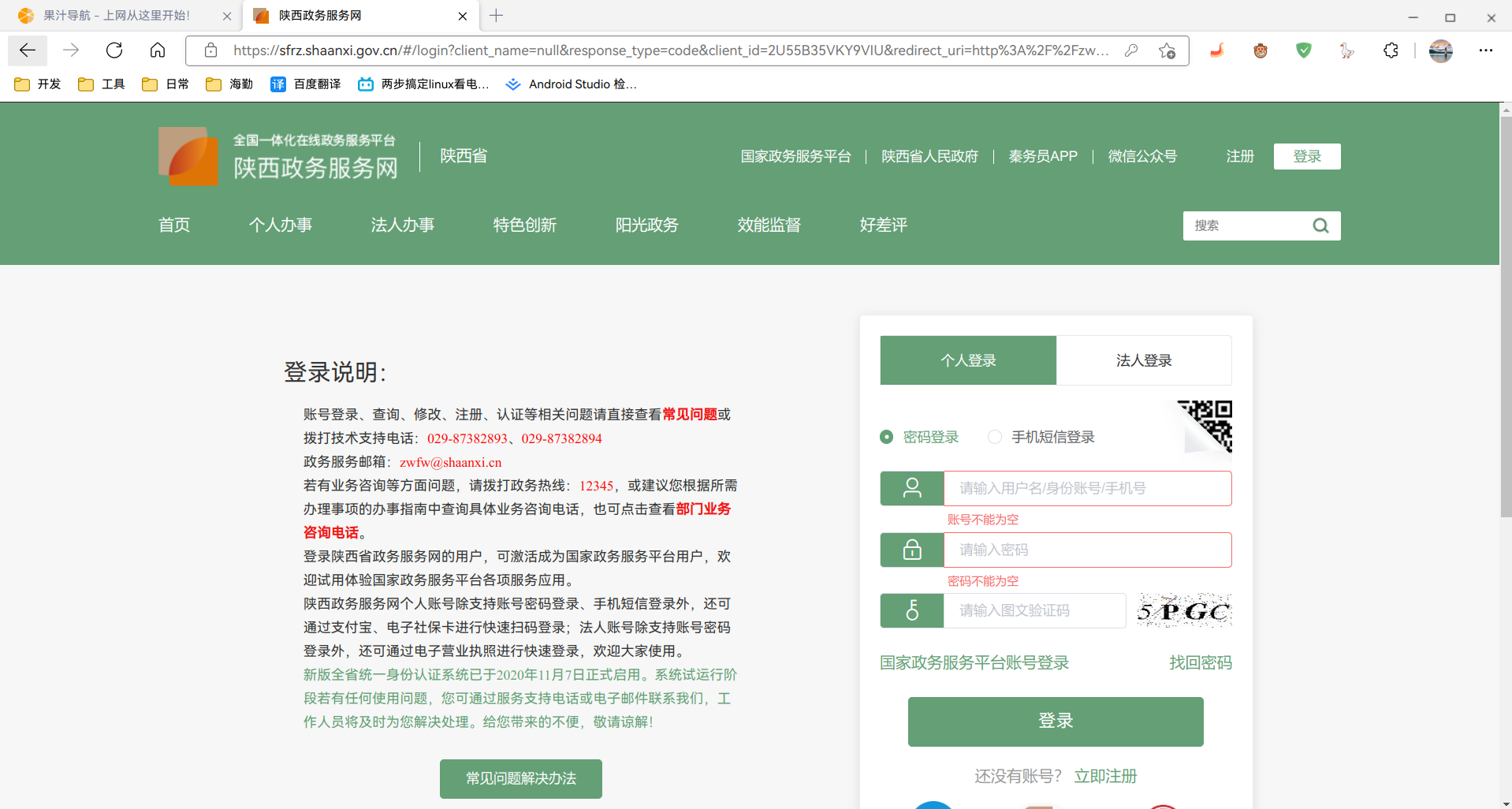This screenshot has height=809, width=1512.
Task: Click 注册 in the header
Action: click(x=1240, y=156)
